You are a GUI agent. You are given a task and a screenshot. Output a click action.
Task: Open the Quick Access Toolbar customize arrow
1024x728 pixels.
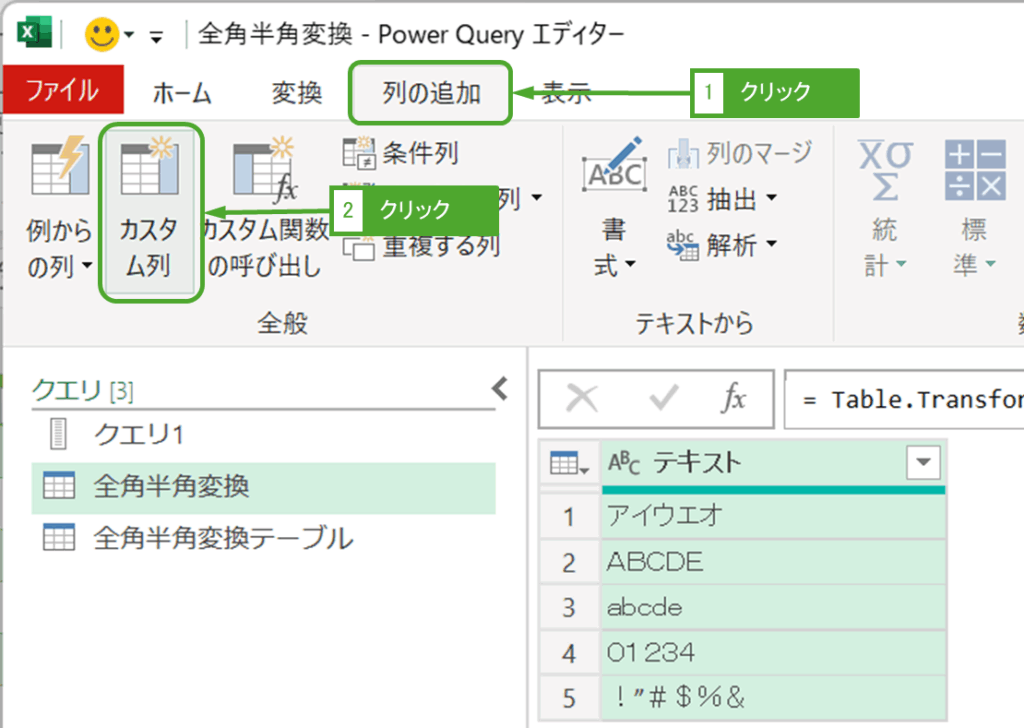coord(156,37)
